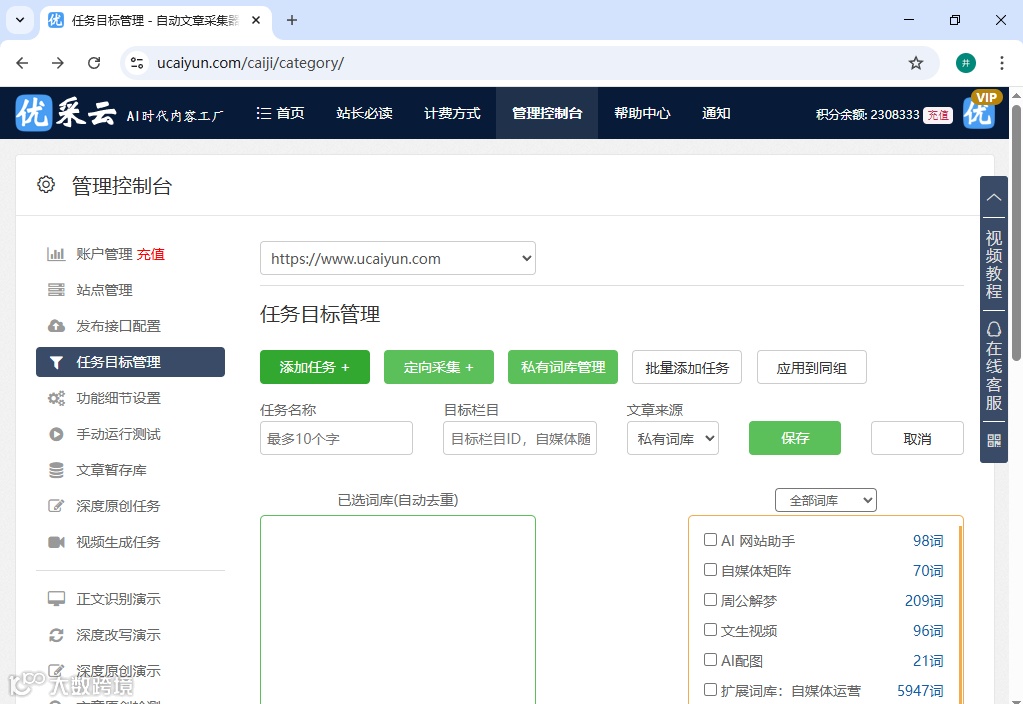
Task: Open the 全部词库 filter dropdown
Action: [825, 500]
